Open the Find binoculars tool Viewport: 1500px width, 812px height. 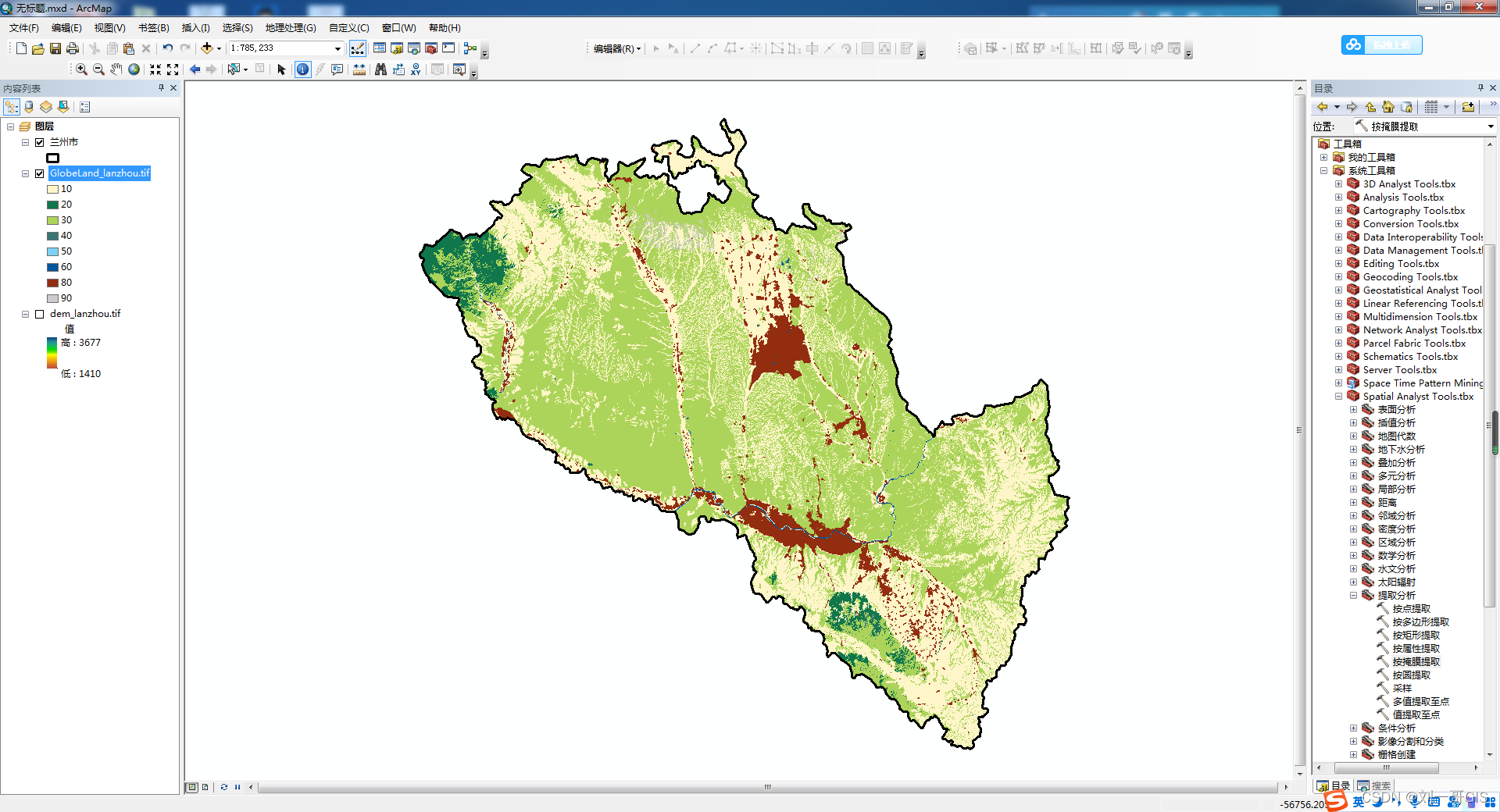pos(380,69)
